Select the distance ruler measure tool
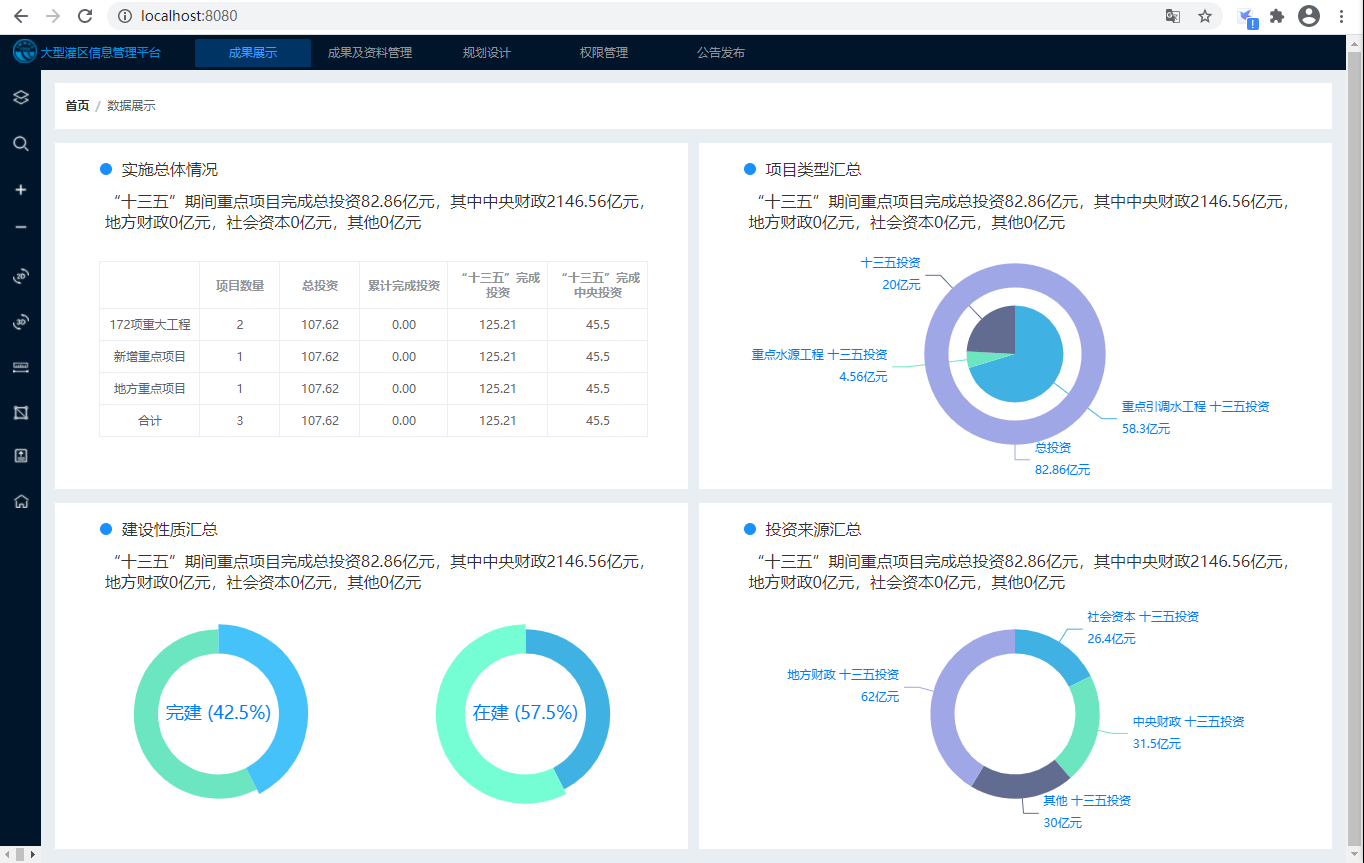The height and width of the screenshot is (863, 1364). pos(20,368)
